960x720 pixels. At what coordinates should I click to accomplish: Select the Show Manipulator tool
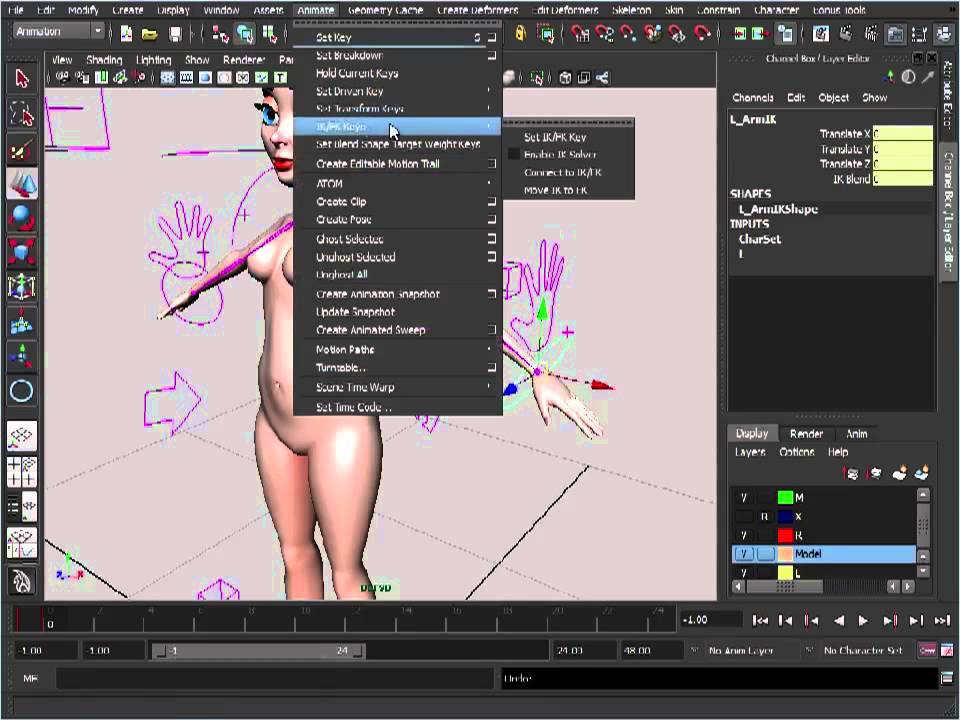(x=22, y=355)
